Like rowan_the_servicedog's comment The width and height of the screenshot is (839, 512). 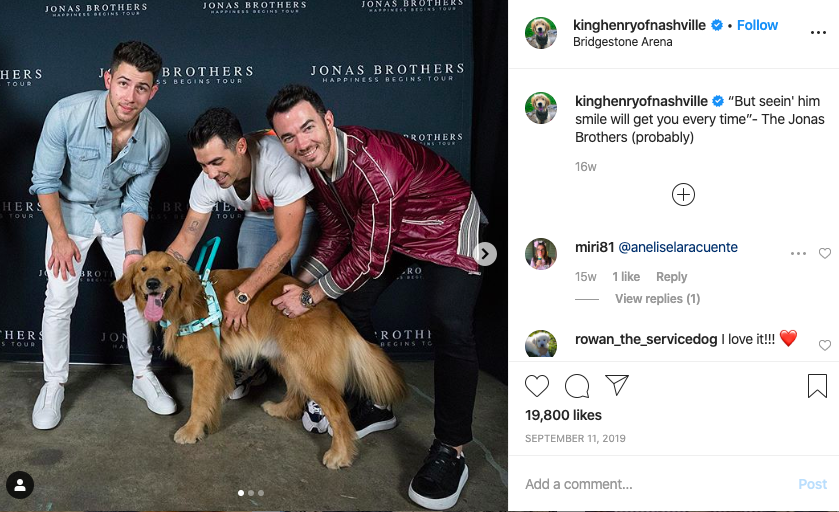825,345
